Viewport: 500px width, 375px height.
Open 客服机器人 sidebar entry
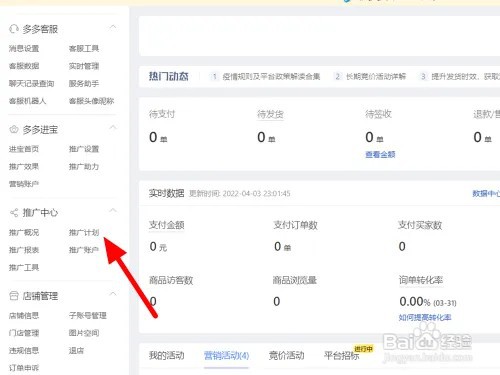[x=28, y=101]
